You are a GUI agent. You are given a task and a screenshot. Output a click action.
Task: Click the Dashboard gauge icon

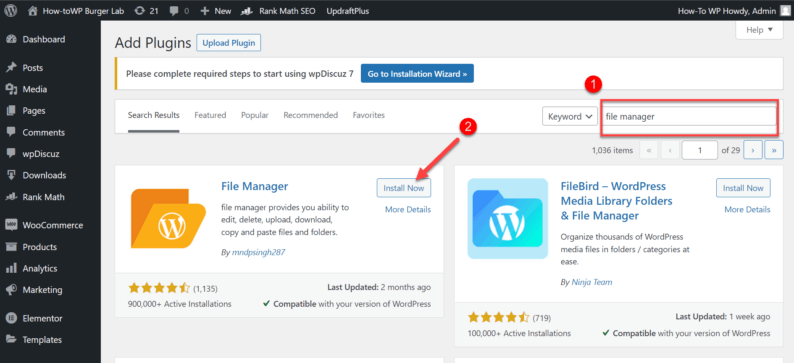(11, 39)
